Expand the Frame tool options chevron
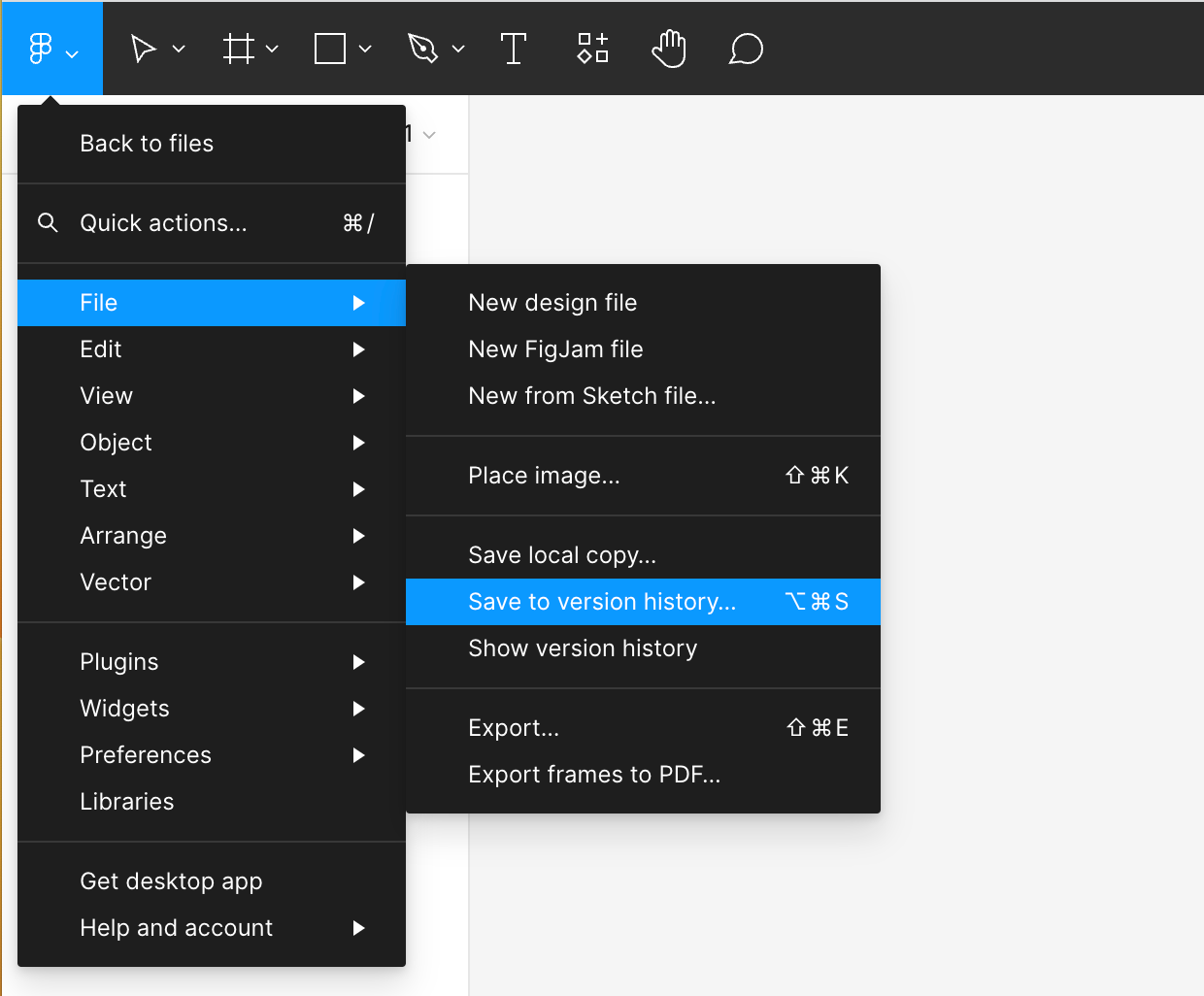Image resolution: width=1204 pixels, height=996 pixels. [x=272, y=49]
